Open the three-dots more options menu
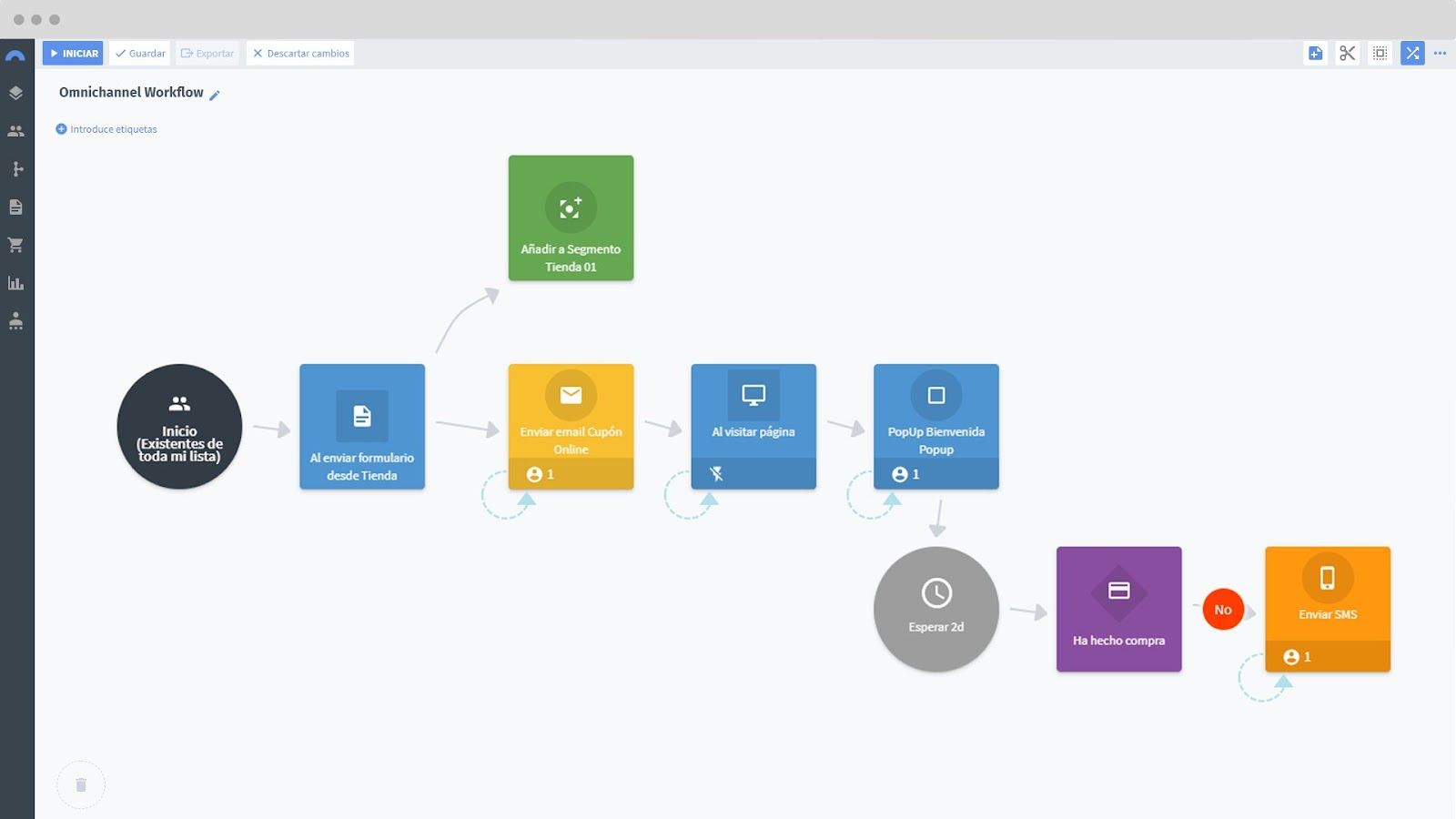 [1440, 53]
